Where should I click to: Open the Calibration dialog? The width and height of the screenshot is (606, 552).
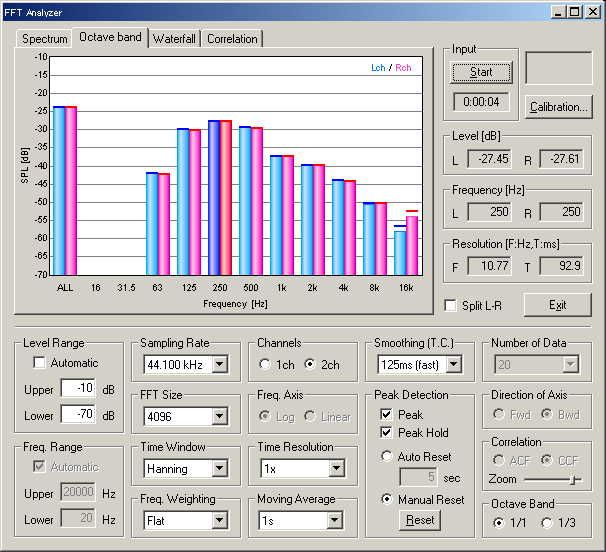pyautogui.click(x=558, y=107)
